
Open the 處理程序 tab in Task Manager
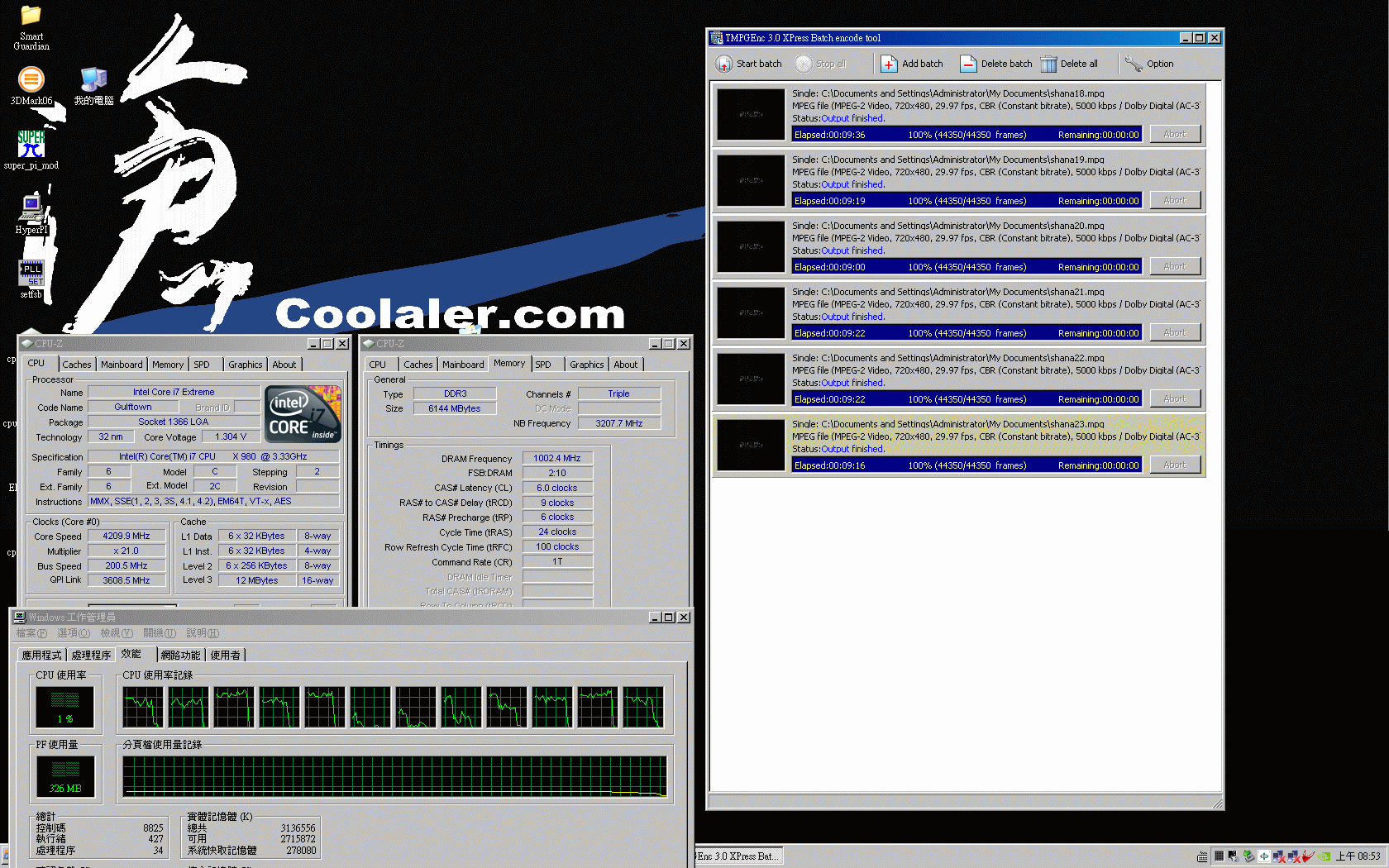[91, 655]
